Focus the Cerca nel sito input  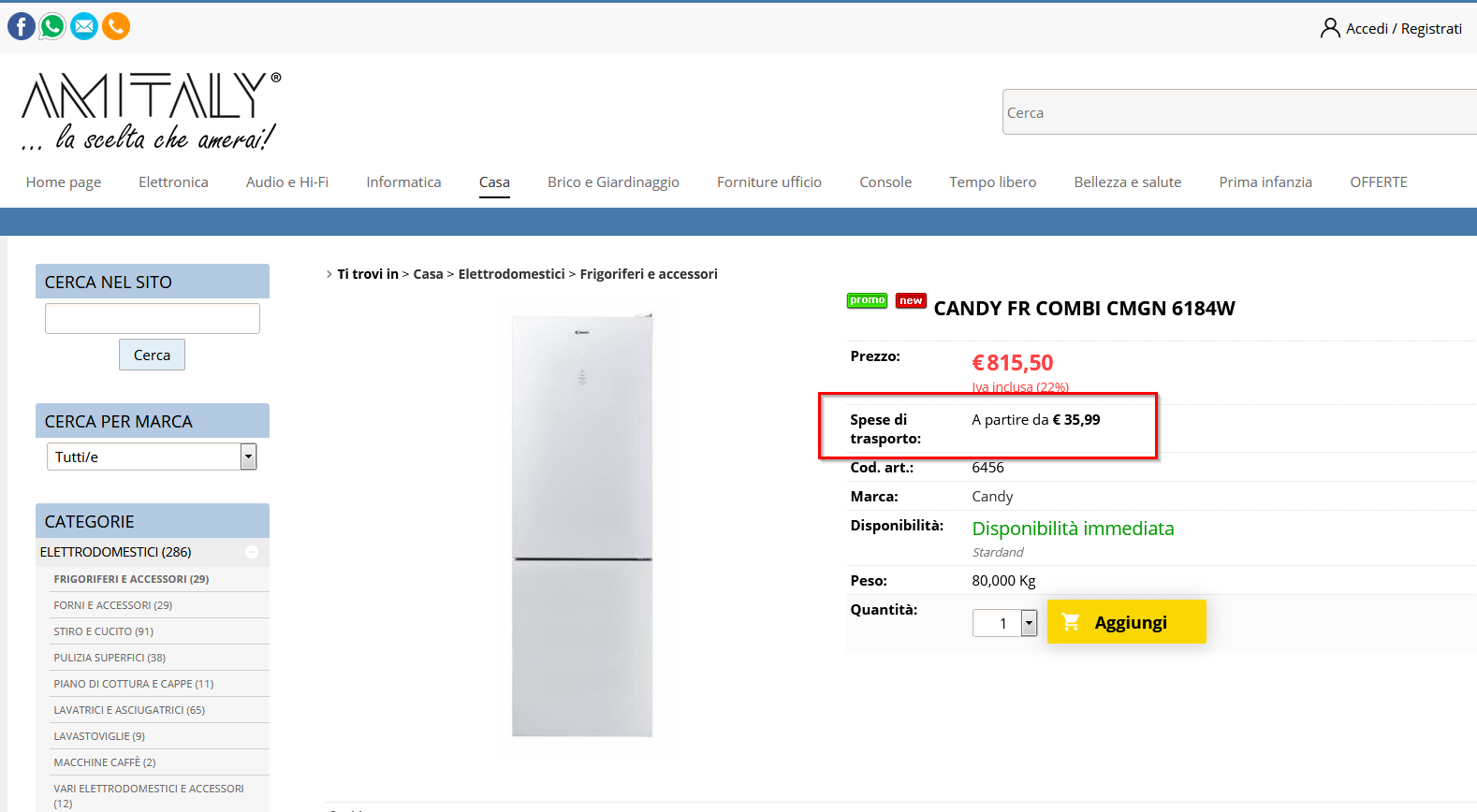click(153, 318)
